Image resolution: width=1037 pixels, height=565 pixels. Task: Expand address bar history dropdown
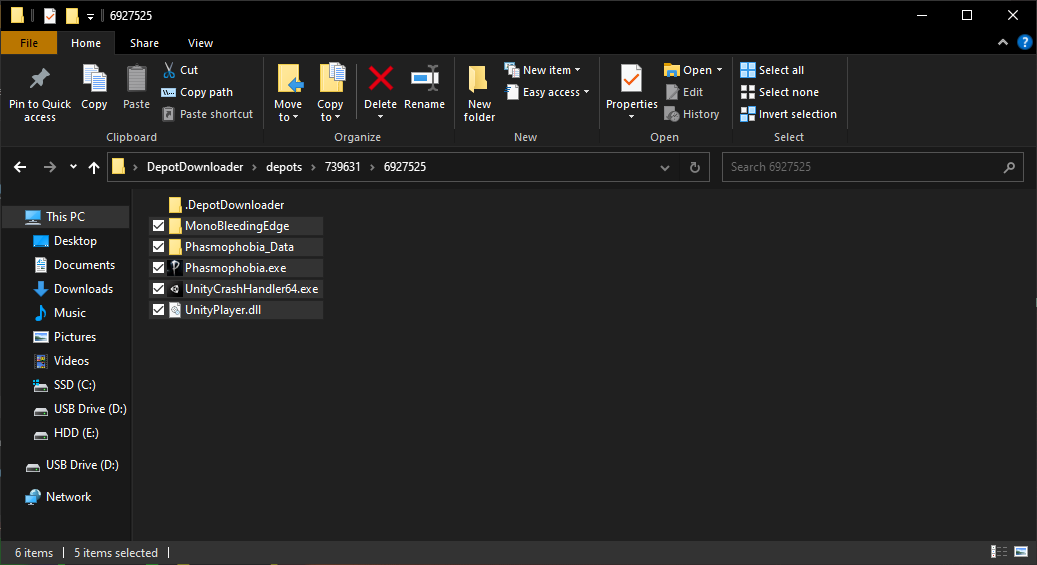(665, 167)
